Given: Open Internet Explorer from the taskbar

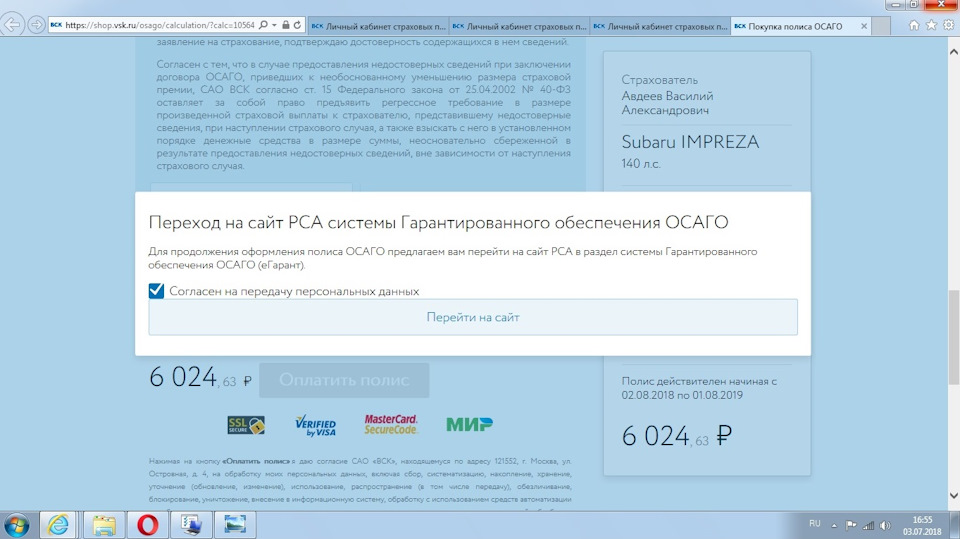Looking at the screenshot, I should (58, 525).
